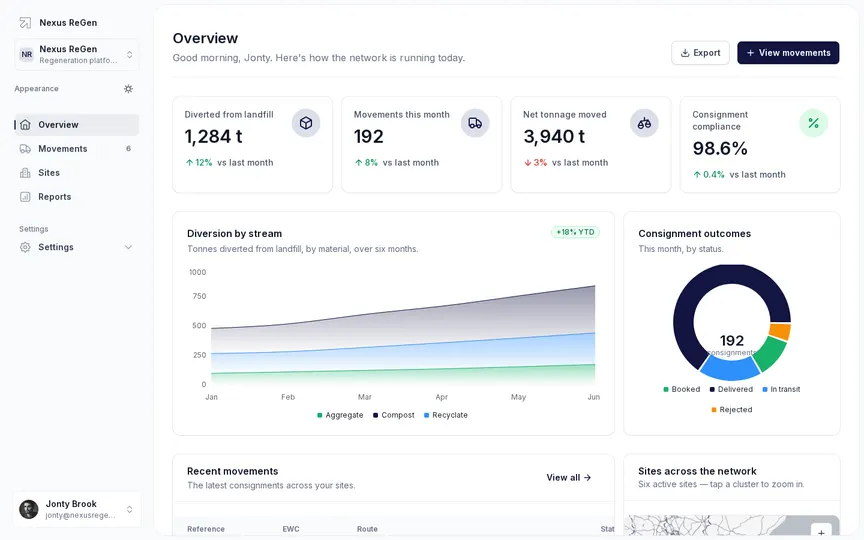This screenshot has height=540, width=864.
Task: Open Overview in the sidebar
Action: coord(77,125)
